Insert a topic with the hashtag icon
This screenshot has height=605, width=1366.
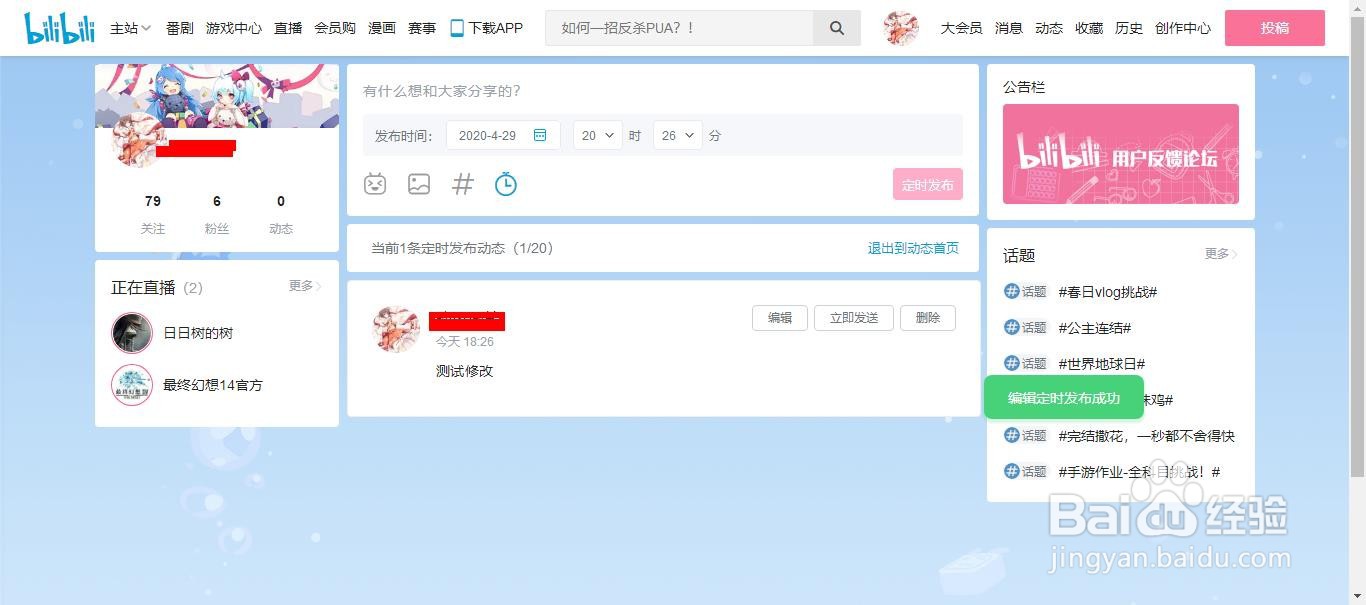coord(461,184)
